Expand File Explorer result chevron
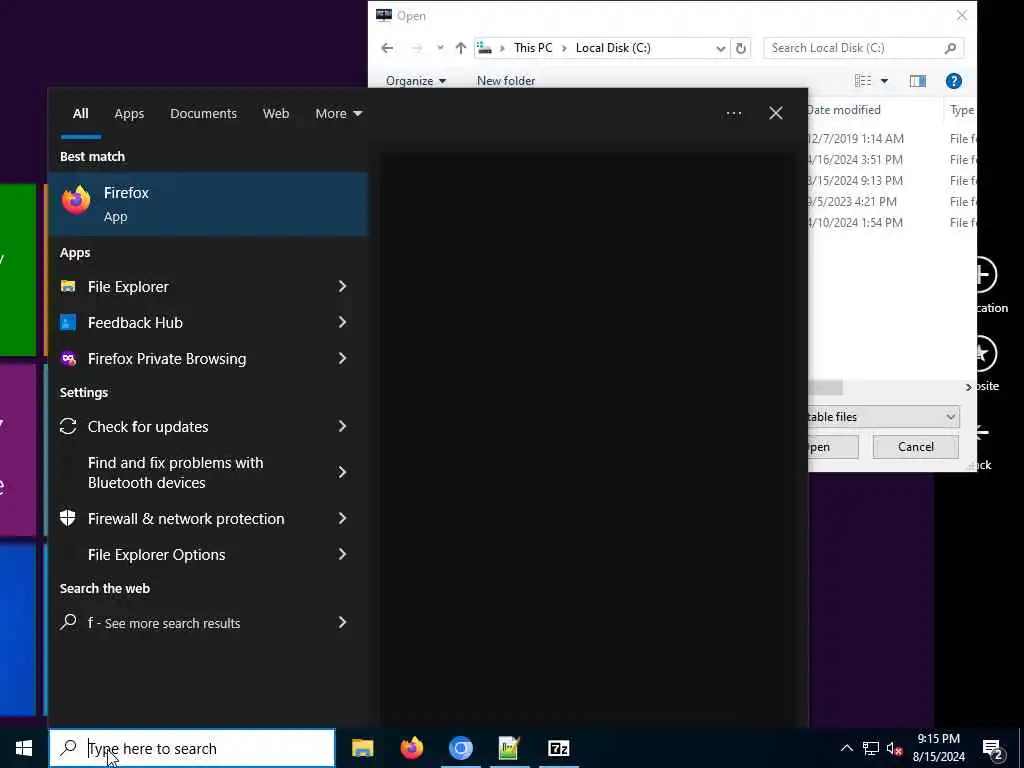The image size is (1024, 768). pos(342,286)
